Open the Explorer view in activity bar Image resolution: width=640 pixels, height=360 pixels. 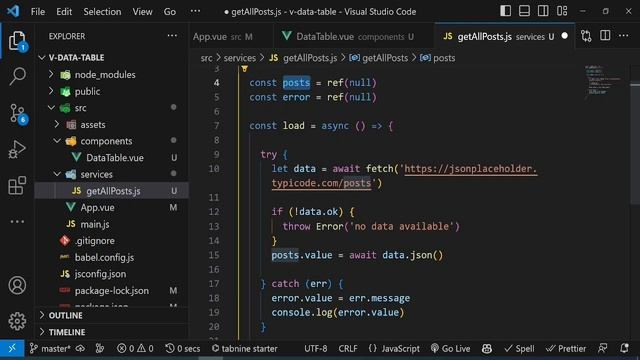pos(17,41)
